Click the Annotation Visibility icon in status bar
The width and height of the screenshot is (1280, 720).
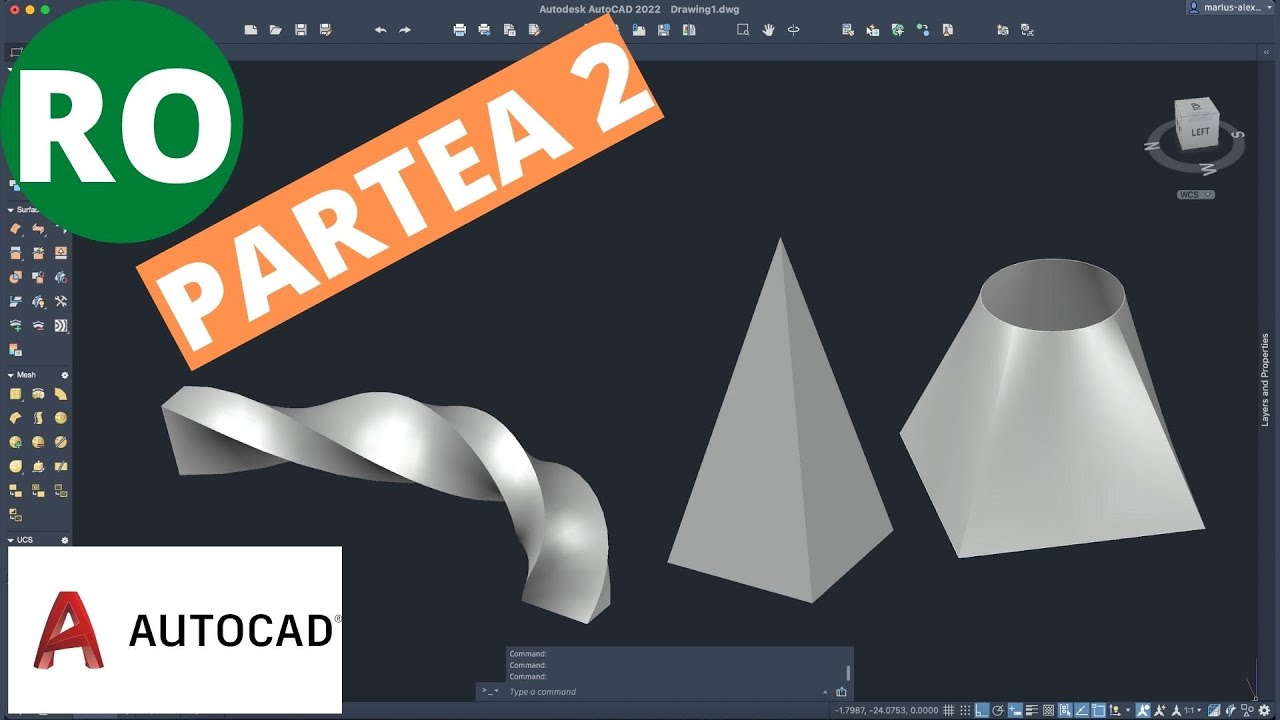click(1143, 710)
